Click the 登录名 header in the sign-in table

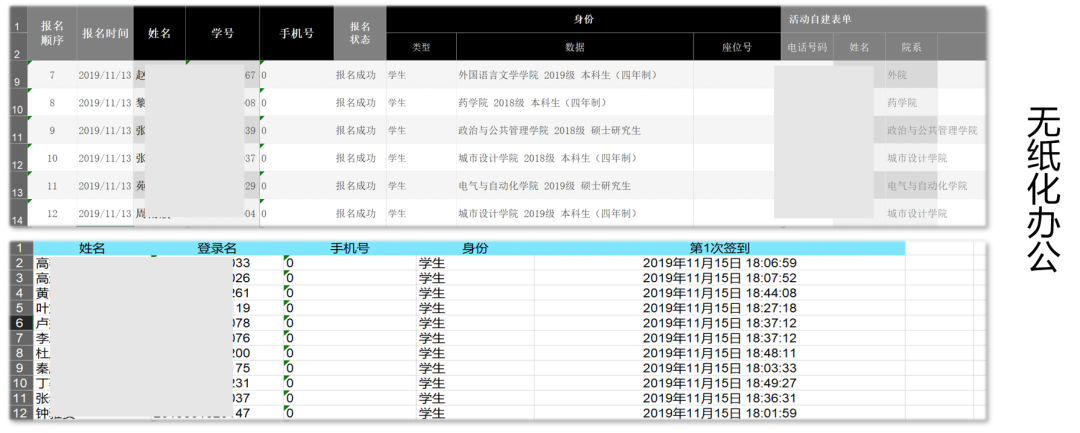[x=217, y=248]
